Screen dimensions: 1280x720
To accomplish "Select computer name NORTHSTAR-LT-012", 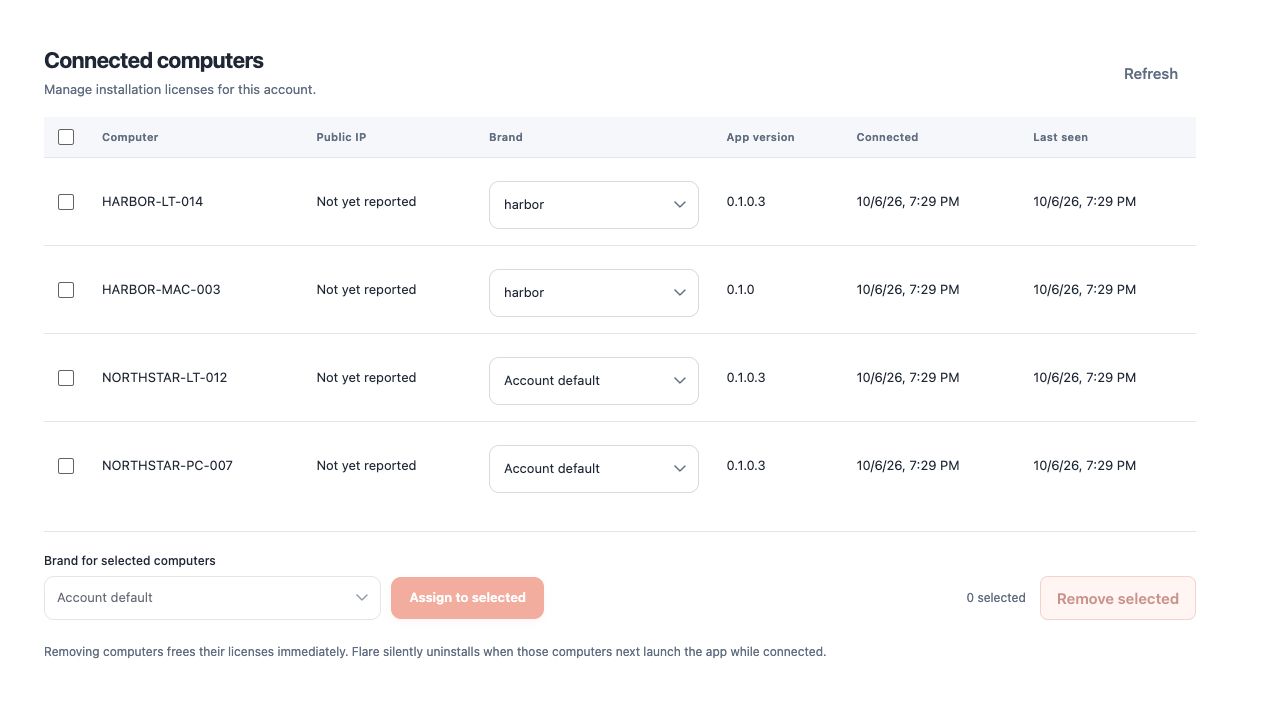I will pos(164,378).
